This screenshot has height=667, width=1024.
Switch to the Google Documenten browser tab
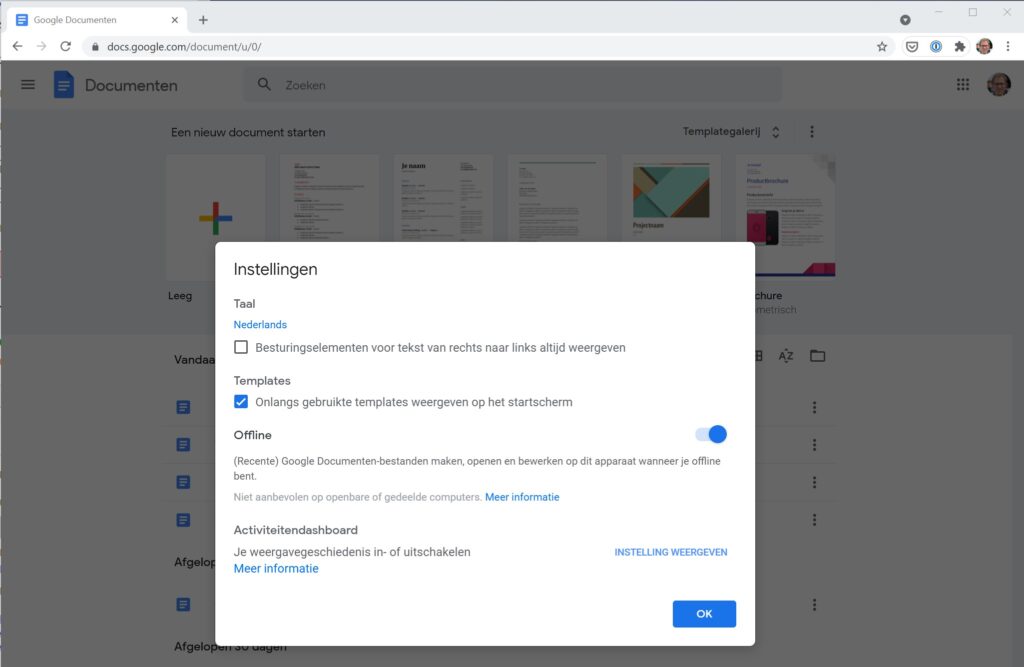[x=97, y=20]
